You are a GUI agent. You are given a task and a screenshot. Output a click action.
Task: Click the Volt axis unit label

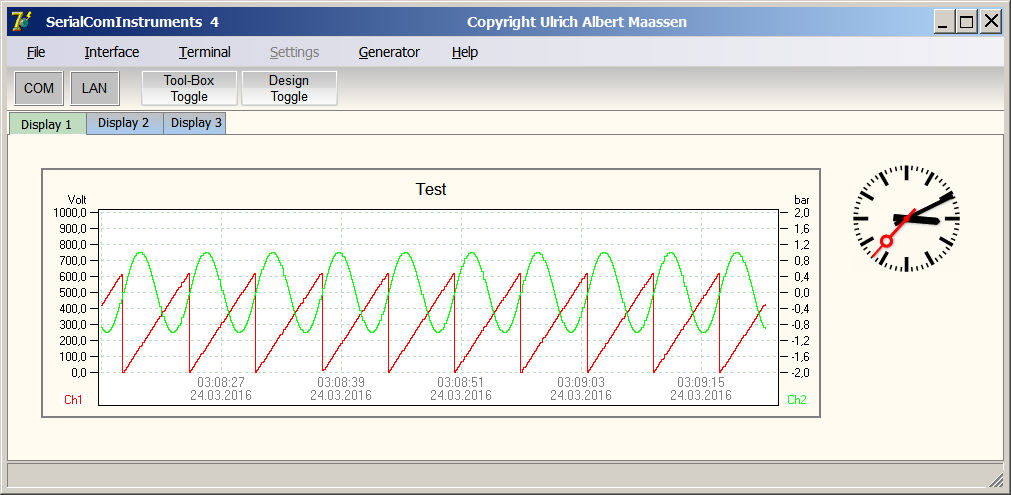(77, 199)
